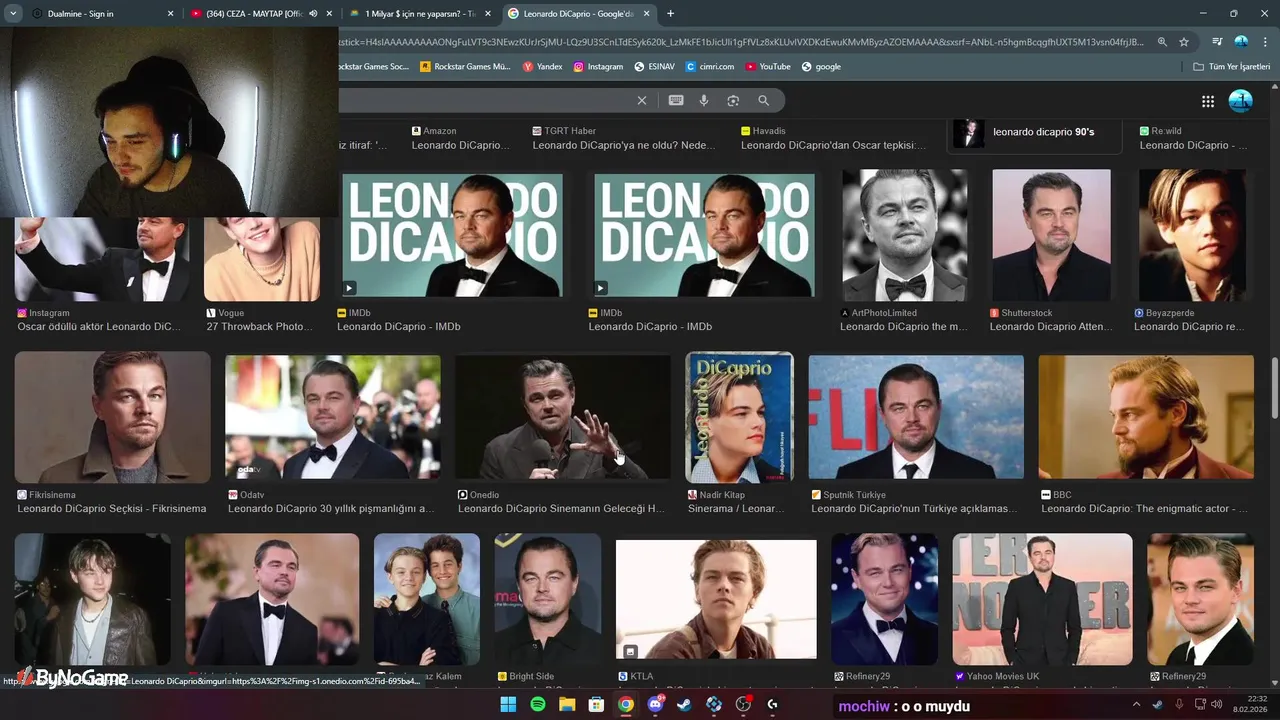Open the ESINAV bookmark
This screenshot has height=720, width=1280.
coord(655,67)
